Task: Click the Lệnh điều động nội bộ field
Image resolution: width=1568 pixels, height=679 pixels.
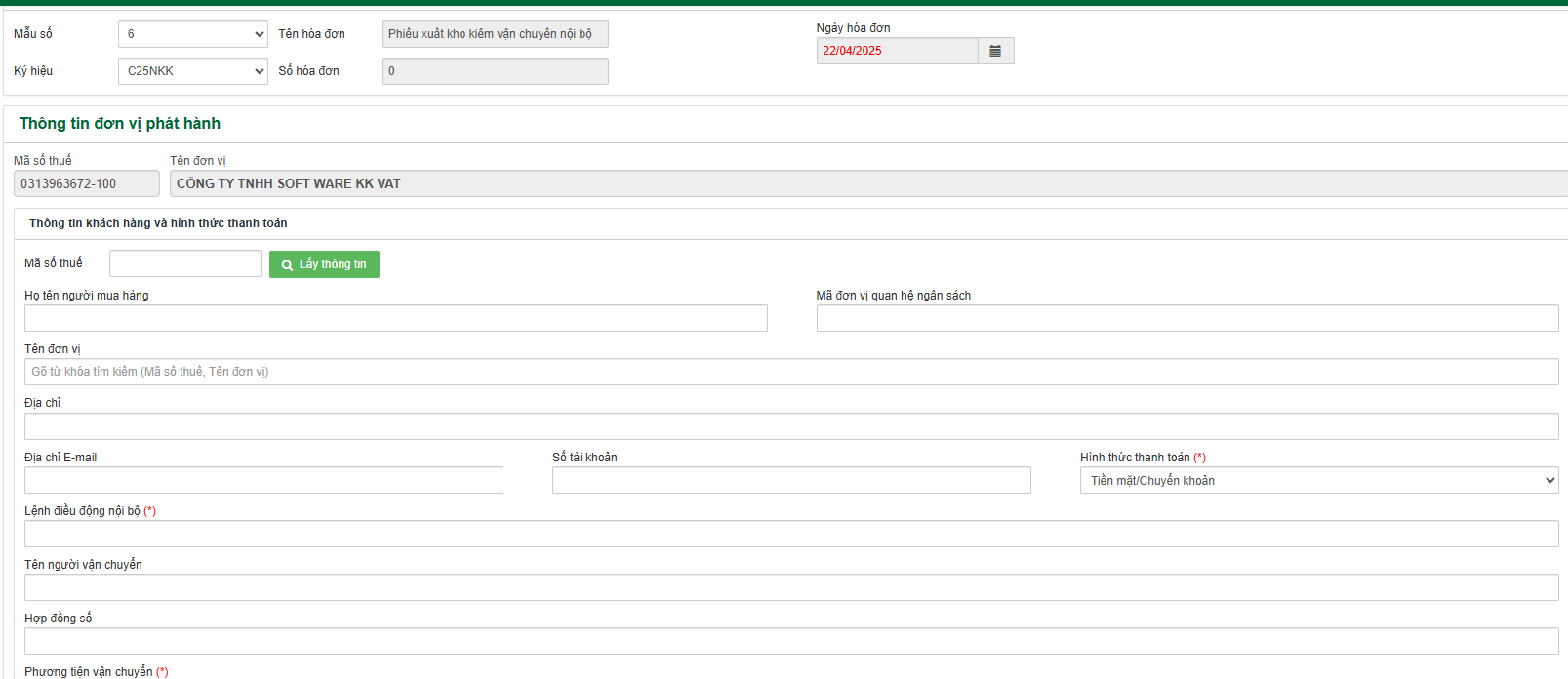Action: coord(790,534)
